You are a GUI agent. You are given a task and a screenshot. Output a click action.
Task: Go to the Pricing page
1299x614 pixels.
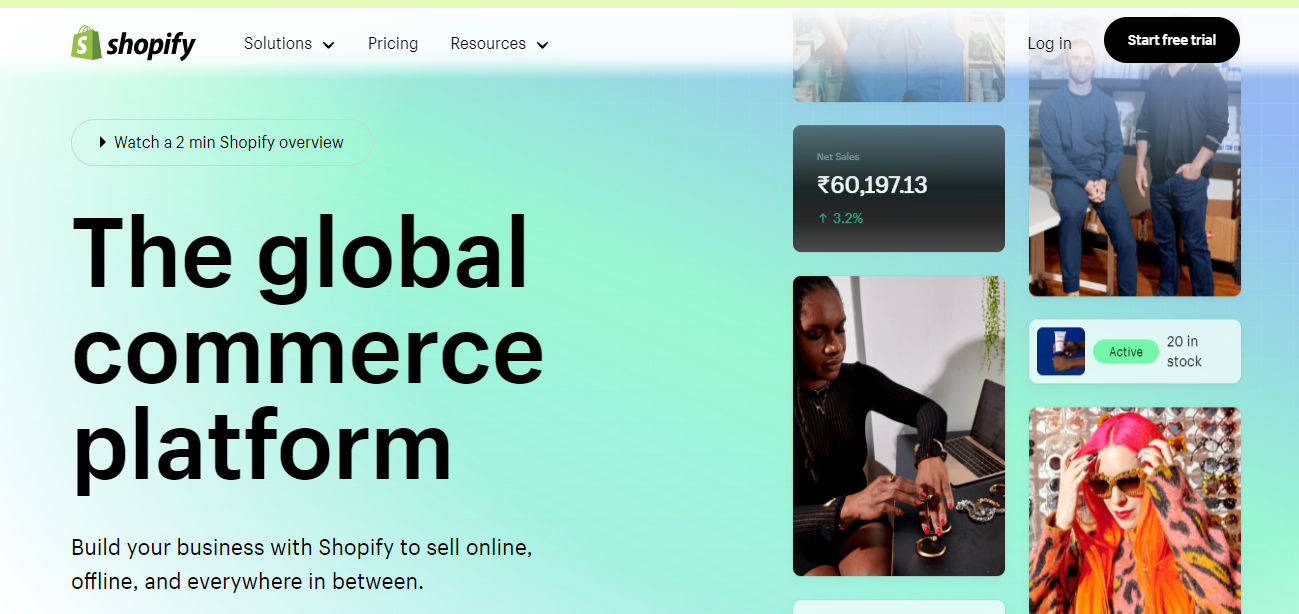(x=393, y=44)
